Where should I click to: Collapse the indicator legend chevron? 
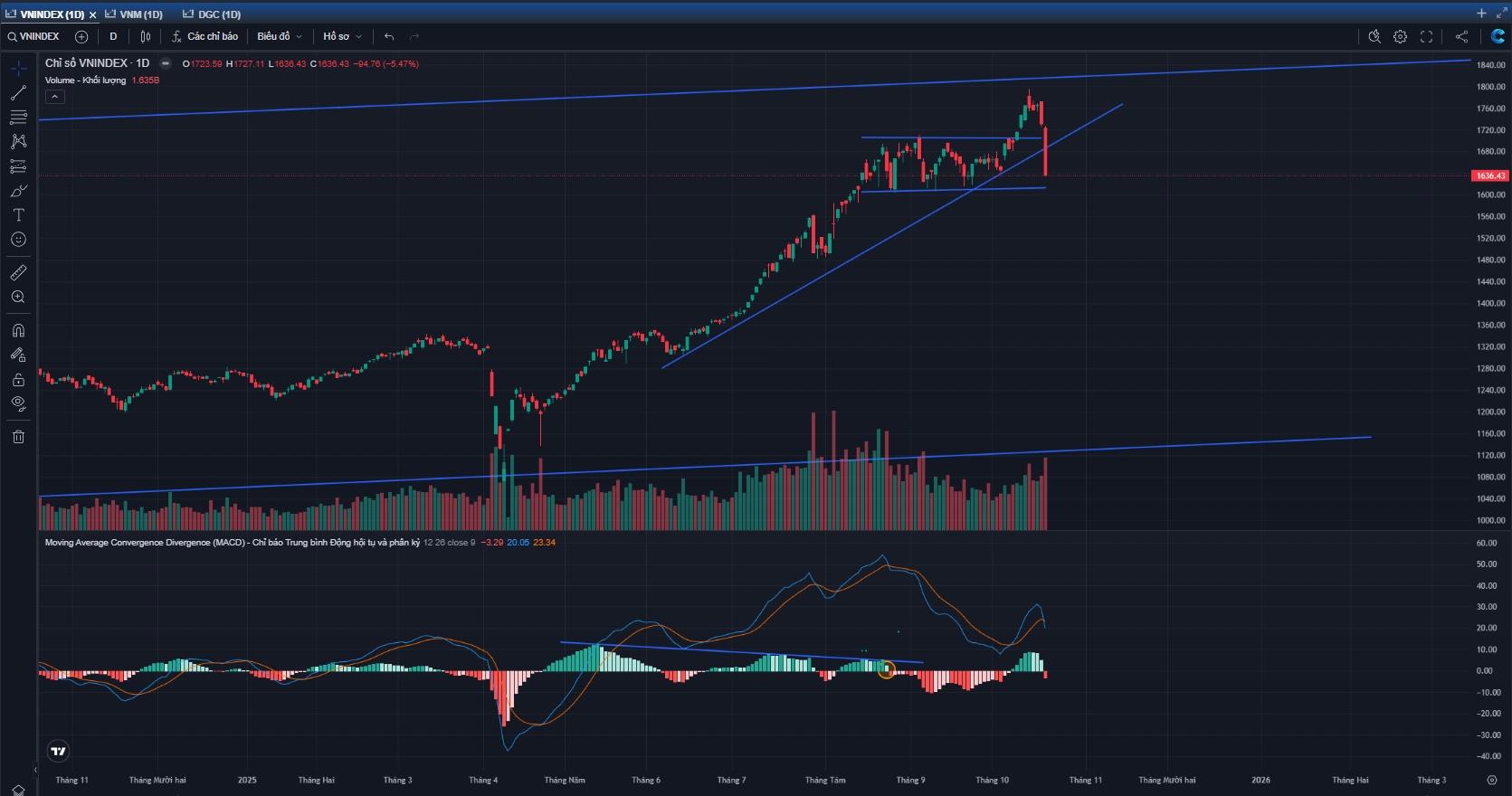click(x=54, y=97)
